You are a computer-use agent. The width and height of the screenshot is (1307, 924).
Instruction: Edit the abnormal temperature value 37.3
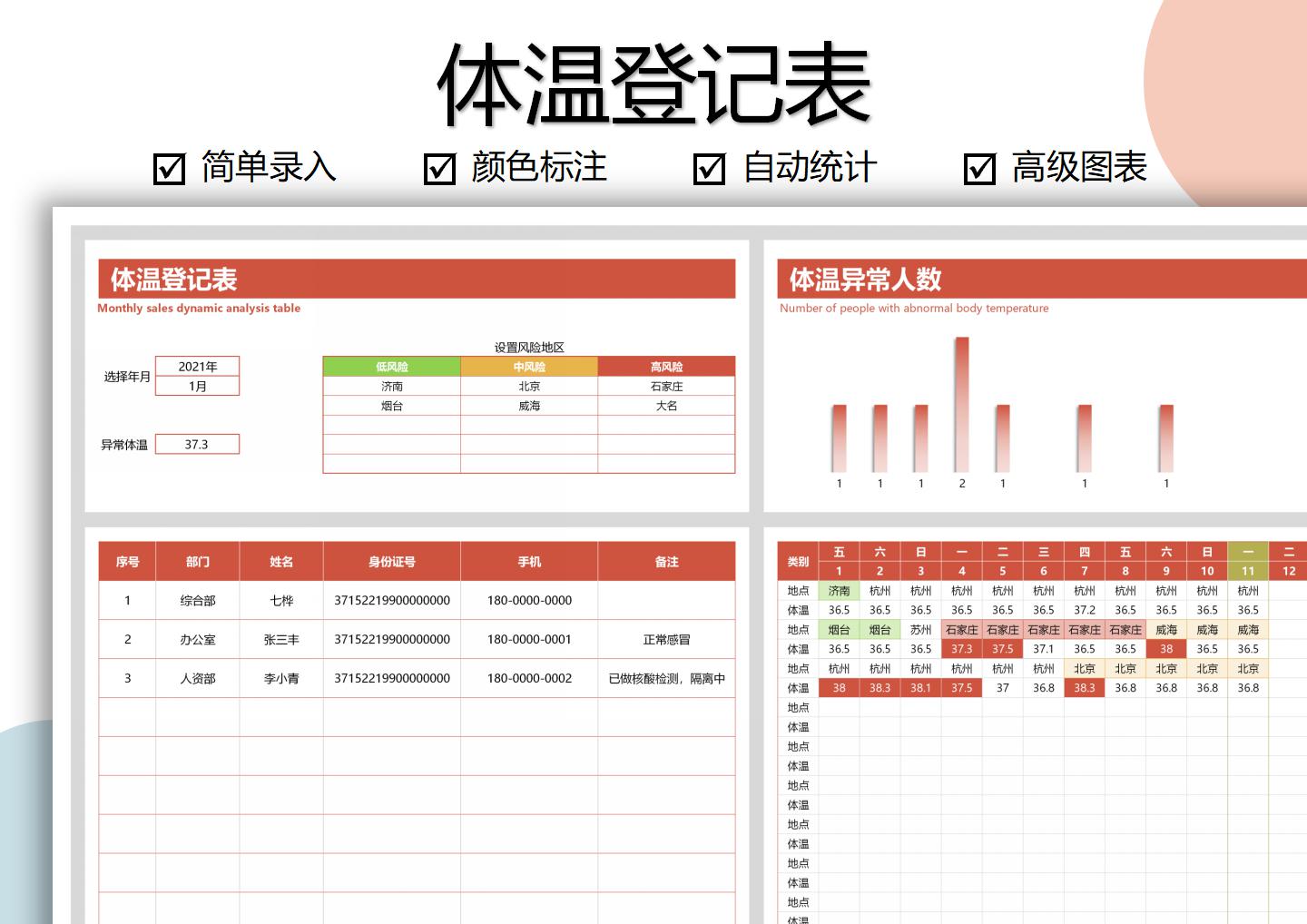[x=197, y=443]
